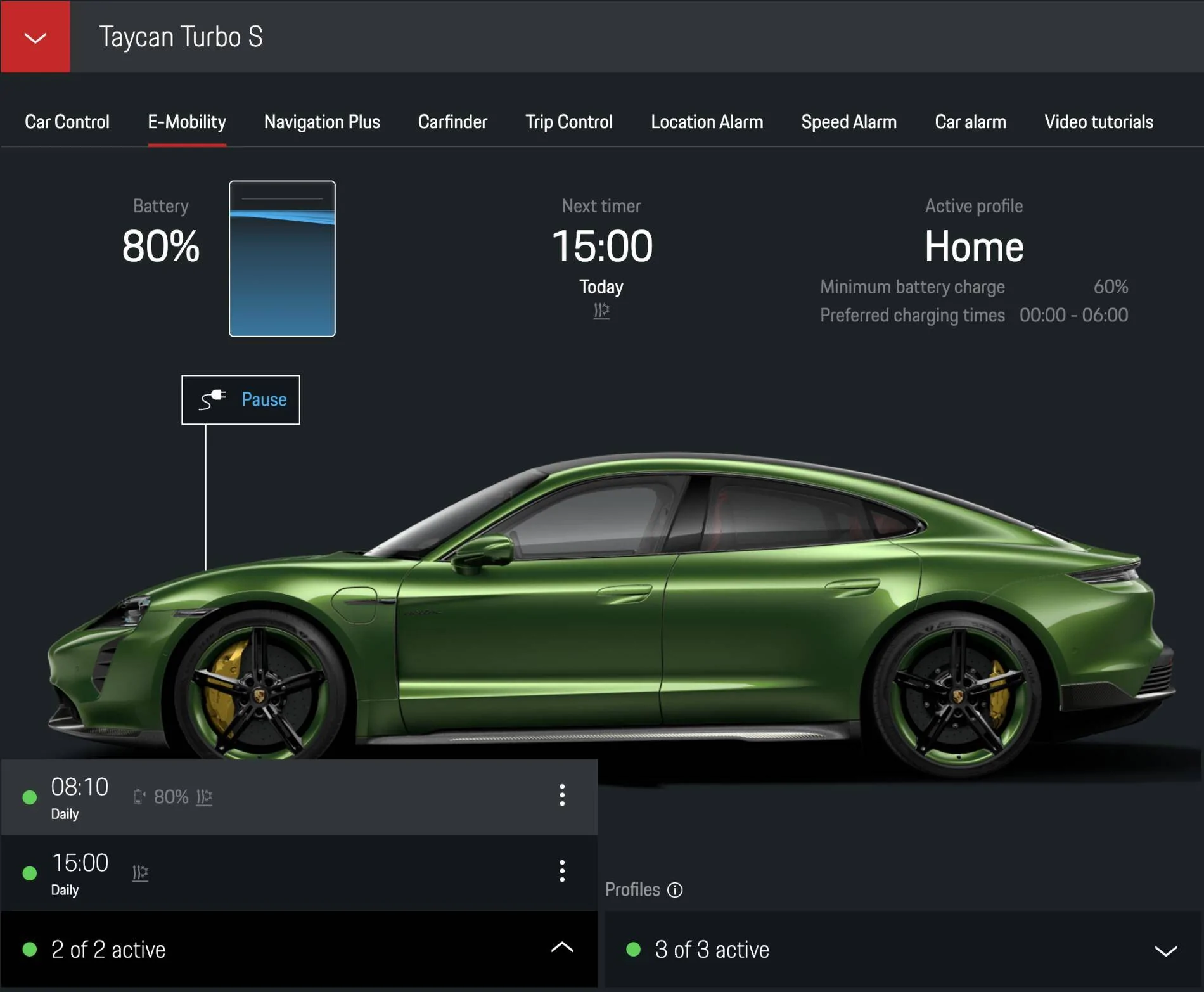
Task: Open the Trip Control tab
Action: tap(569, 122)
